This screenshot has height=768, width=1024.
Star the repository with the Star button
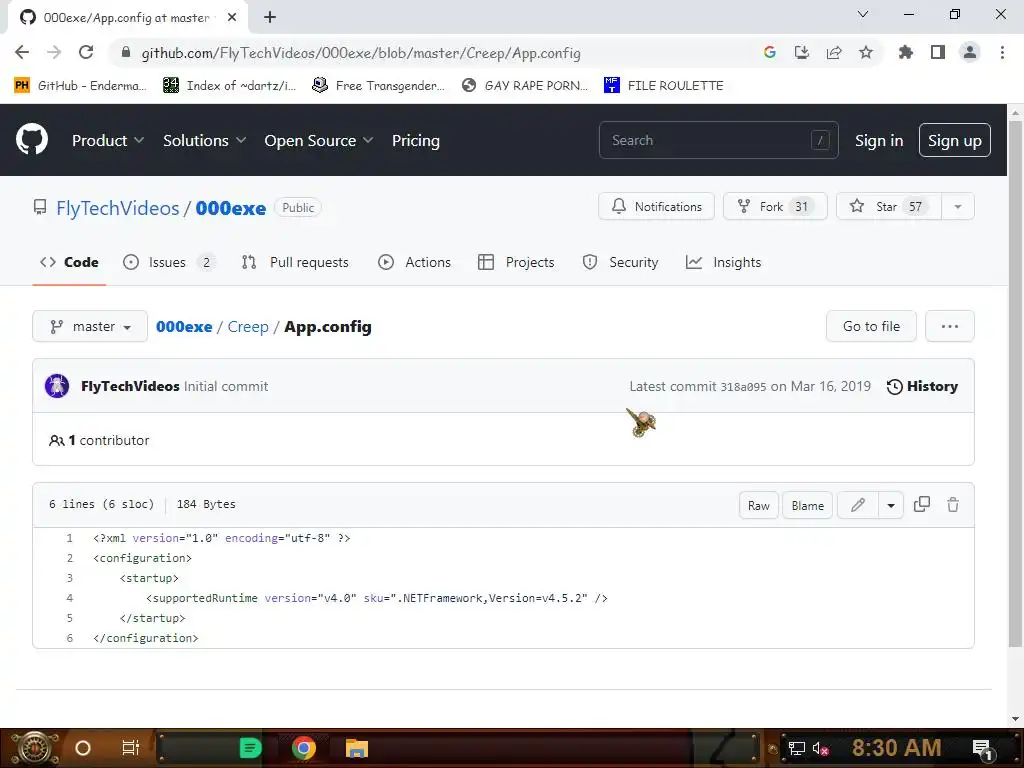click(888, 206)
